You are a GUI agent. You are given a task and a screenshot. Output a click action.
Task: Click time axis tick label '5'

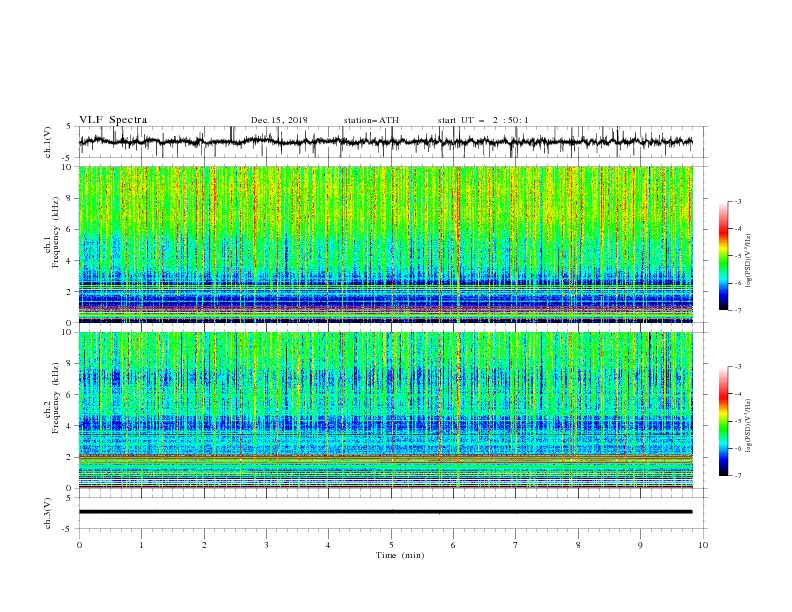[x=391, y=545]
